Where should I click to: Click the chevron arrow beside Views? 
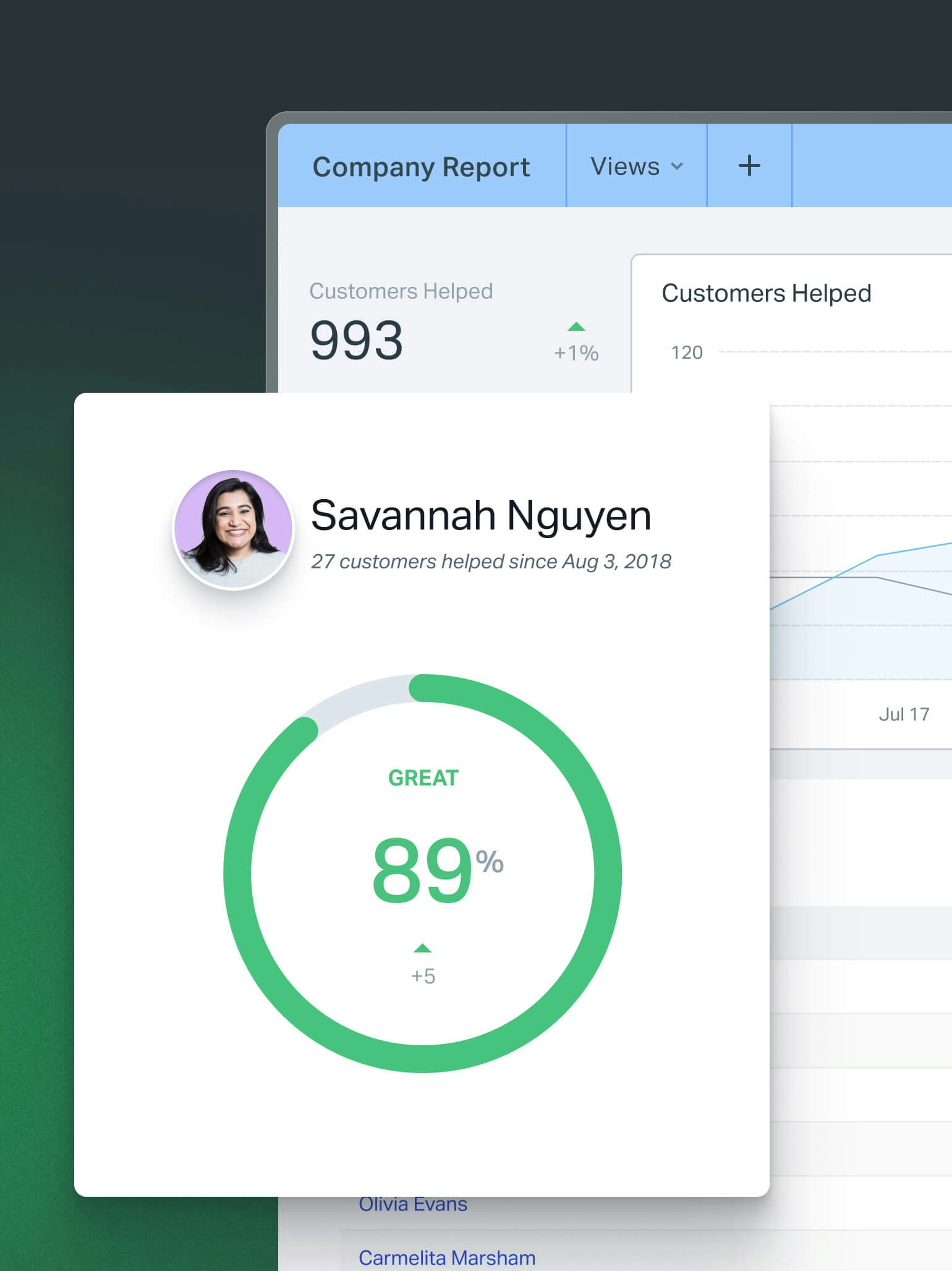(677, 166)
